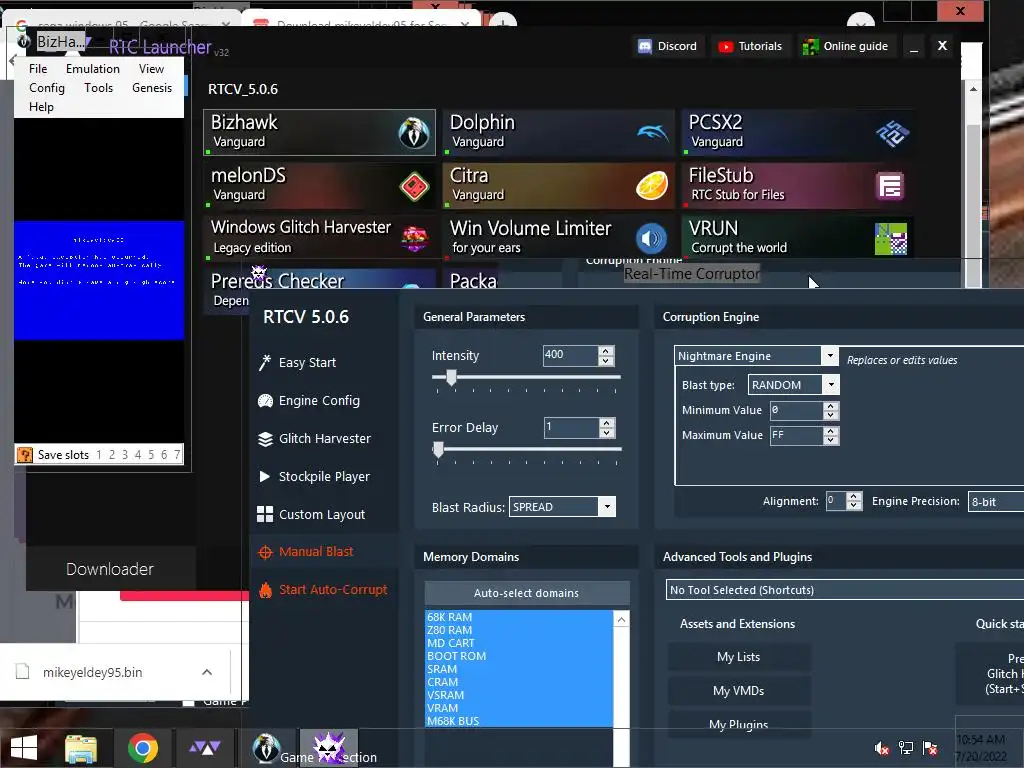Viewport: 1024px width, 768px height.
Task: Open melonDS Vanguard tile
Action: [x=319, y=185]
